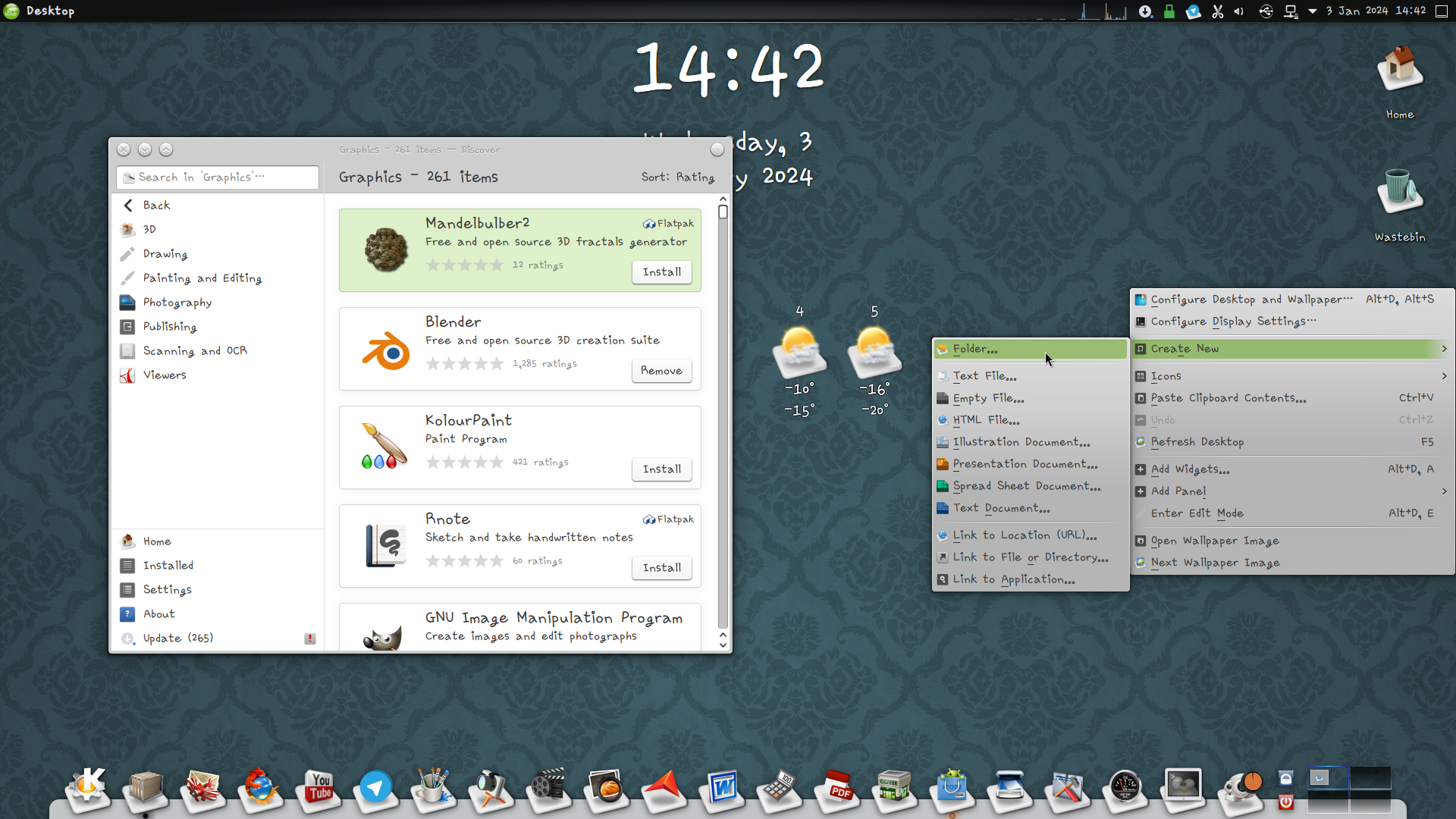This screenshot has height=819, width=1456.
Task: Open Discover Settings in sidebar
Action: tap(218, 590)
